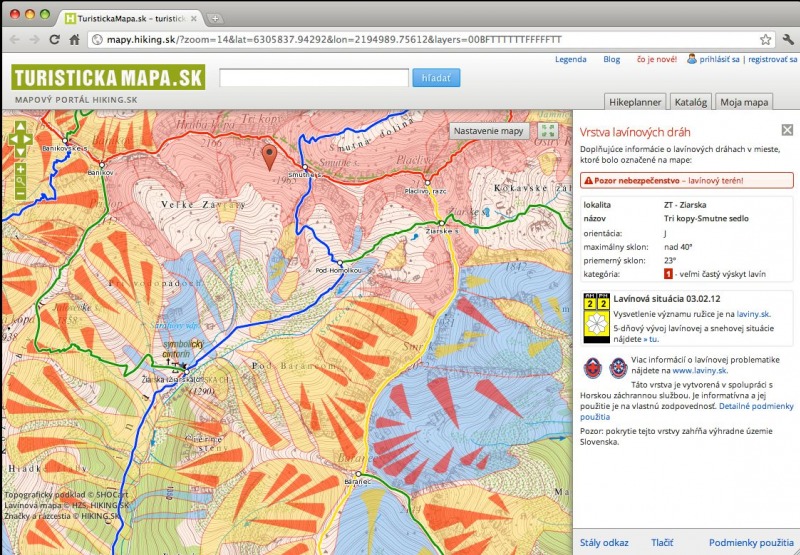Open the Nastavenie mapy settings
The width and height of the screenshot is (800, 555).
[x=489, y=131]
